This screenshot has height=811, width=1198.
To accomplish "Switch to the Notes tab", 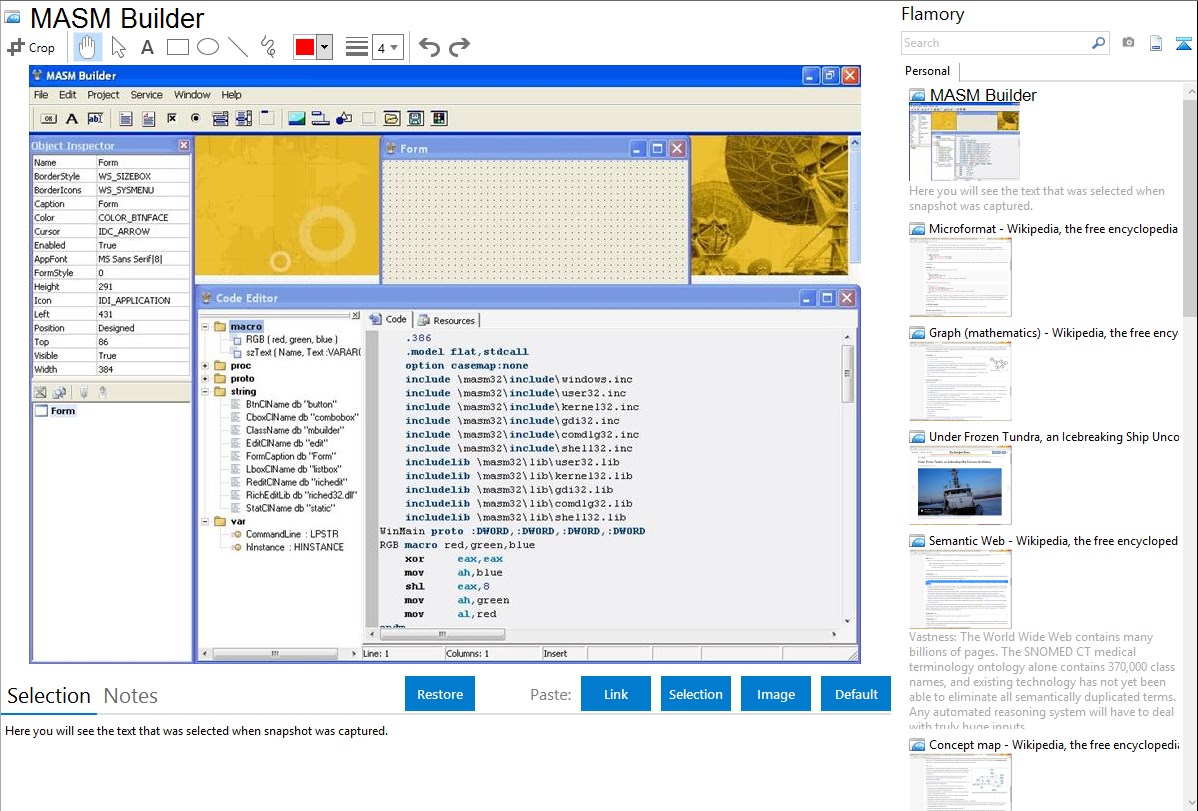I will click(x=131, y=696).
